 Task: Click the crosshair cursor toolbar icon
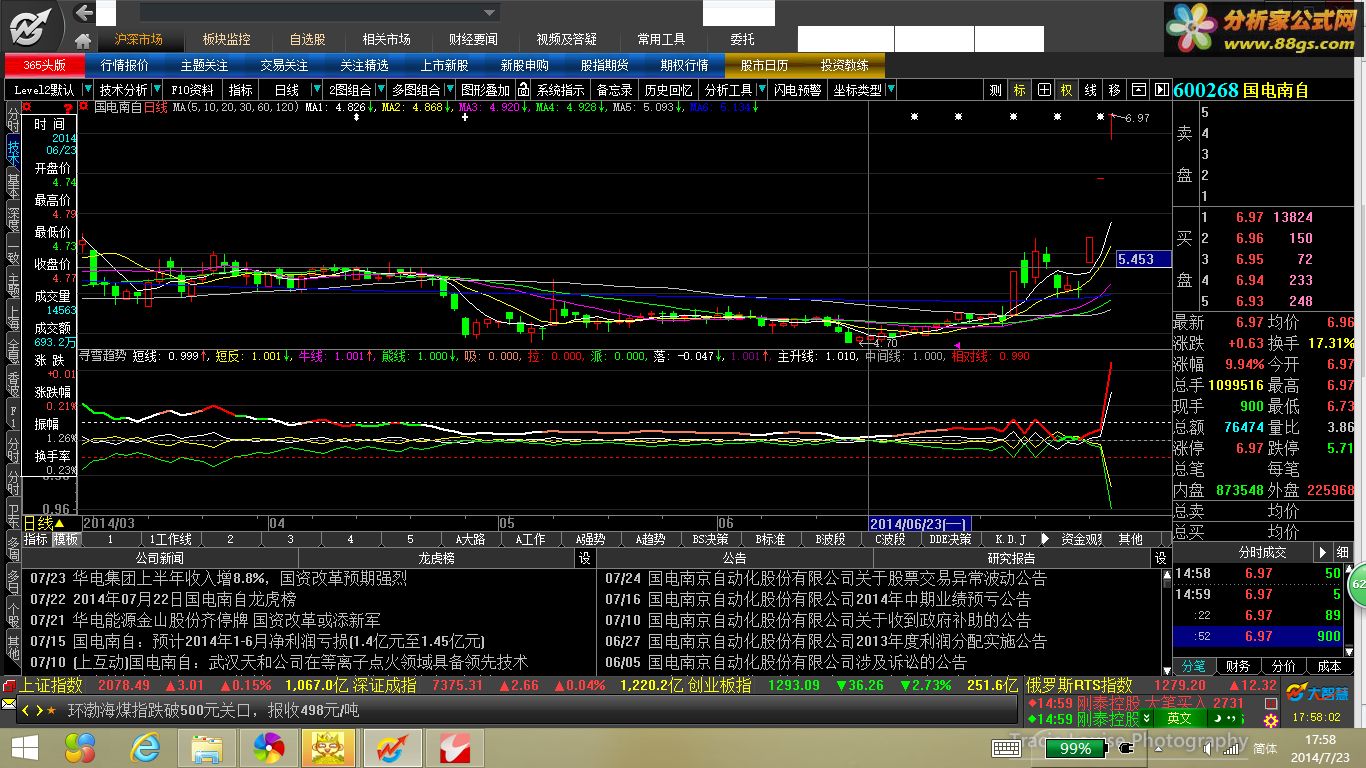tap(1043, 90)
